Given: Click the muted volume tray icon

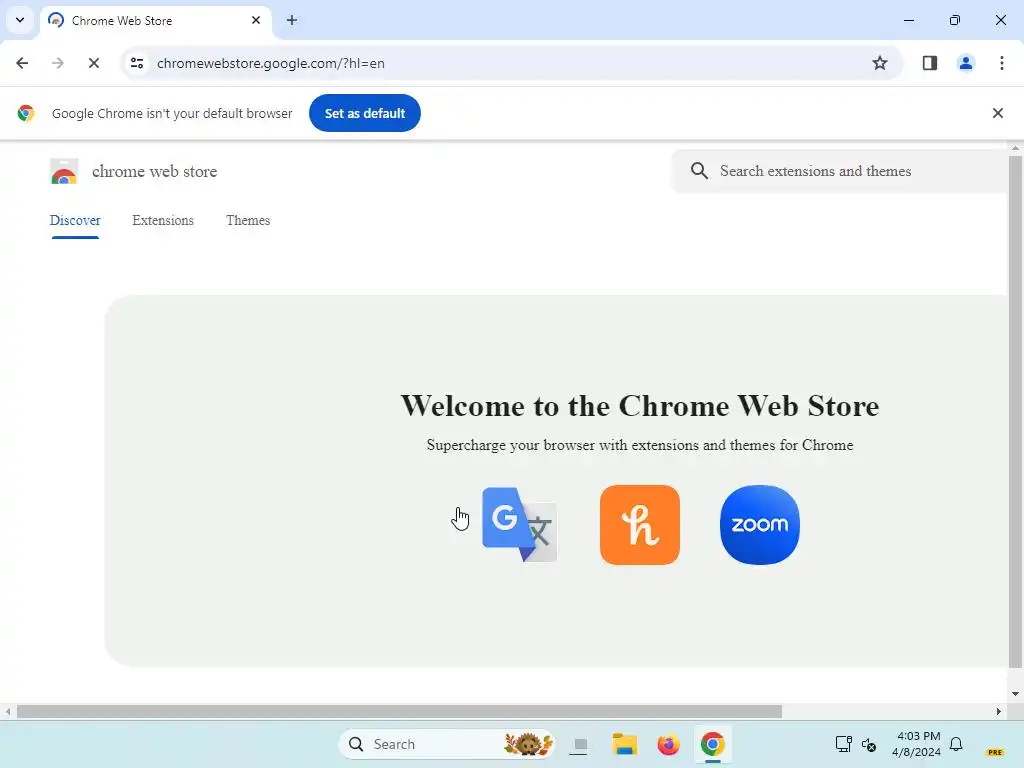Looking at the screenshot, I should 869,744.
